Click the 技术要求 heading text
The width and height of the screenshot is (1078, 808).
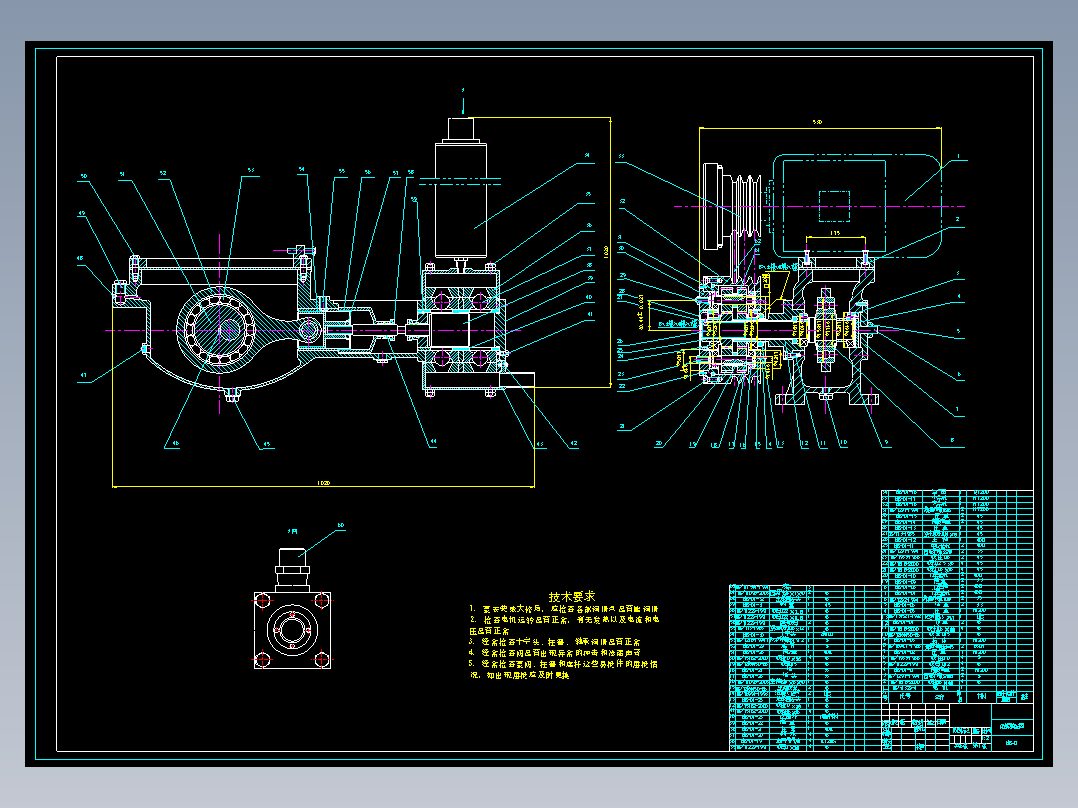[571, 597]
